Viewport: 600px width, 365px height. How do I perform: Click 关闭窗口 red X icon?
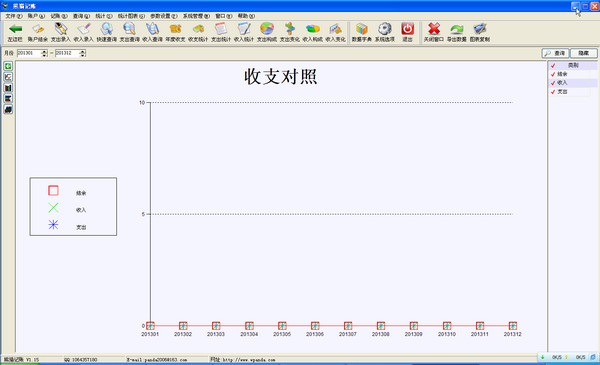[x=434, y=32]
